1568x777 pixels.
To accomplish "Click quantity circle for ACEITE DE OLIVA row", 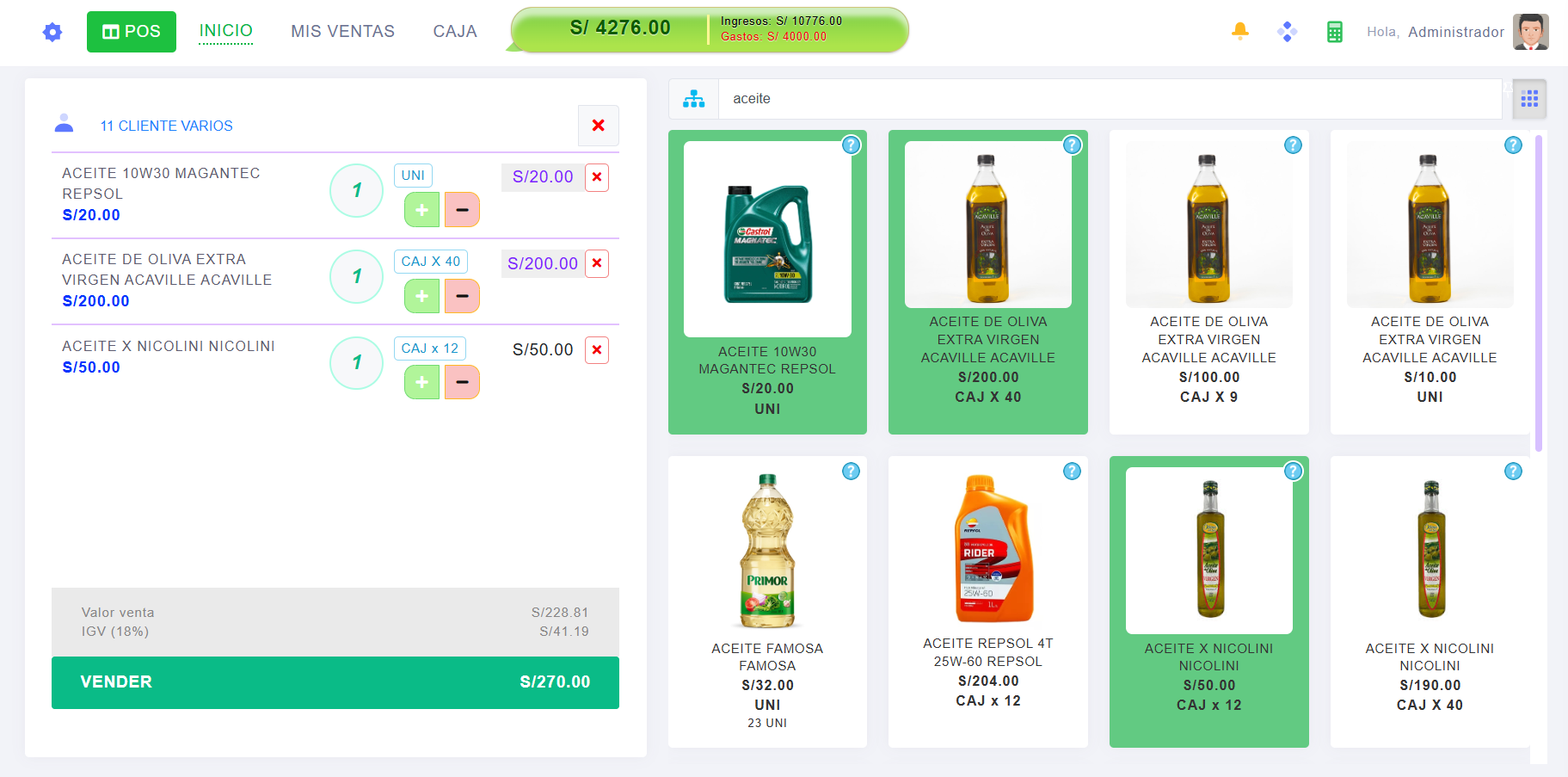I will pos(356,276).
